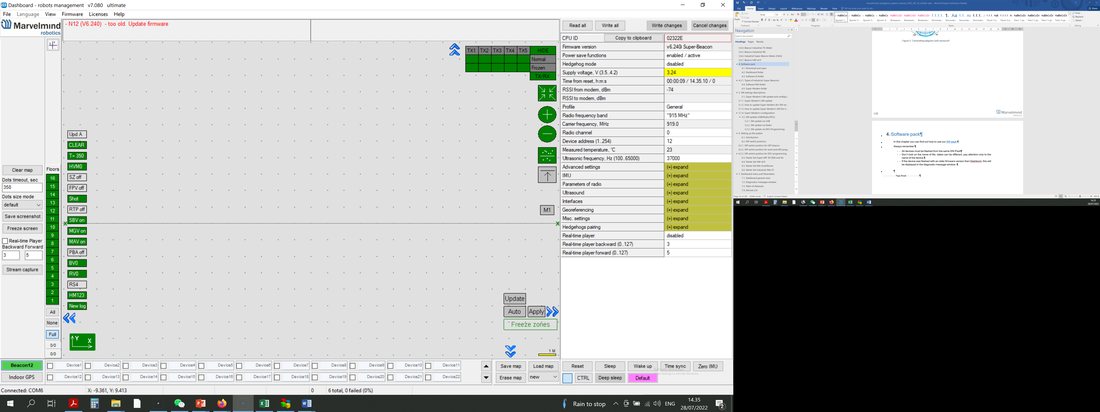This screenshot has width=1100, height=412.
Task: Open the Dots size mode dropdown
Action: click(x=22, y=205)
